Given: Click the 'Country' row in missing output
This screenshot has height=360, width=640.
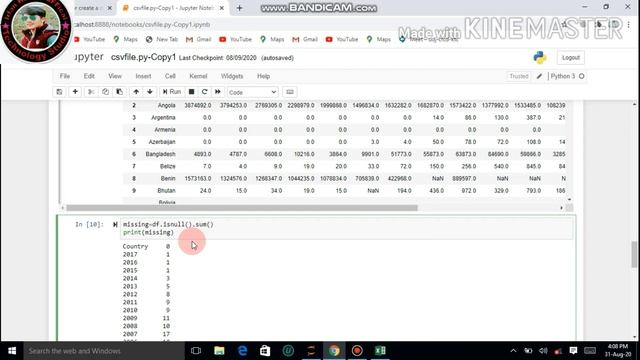Looking at the screenshot, I should coord(146,247).
